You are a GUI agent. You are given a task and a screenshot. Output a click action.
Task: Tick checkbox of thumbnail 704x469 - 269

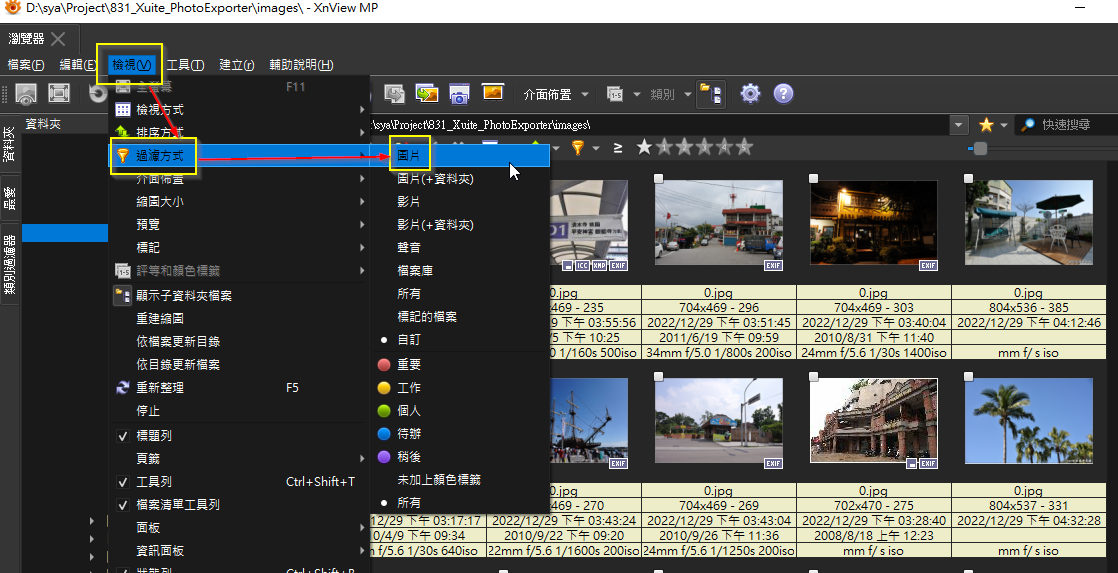click(x=658, y=376)
